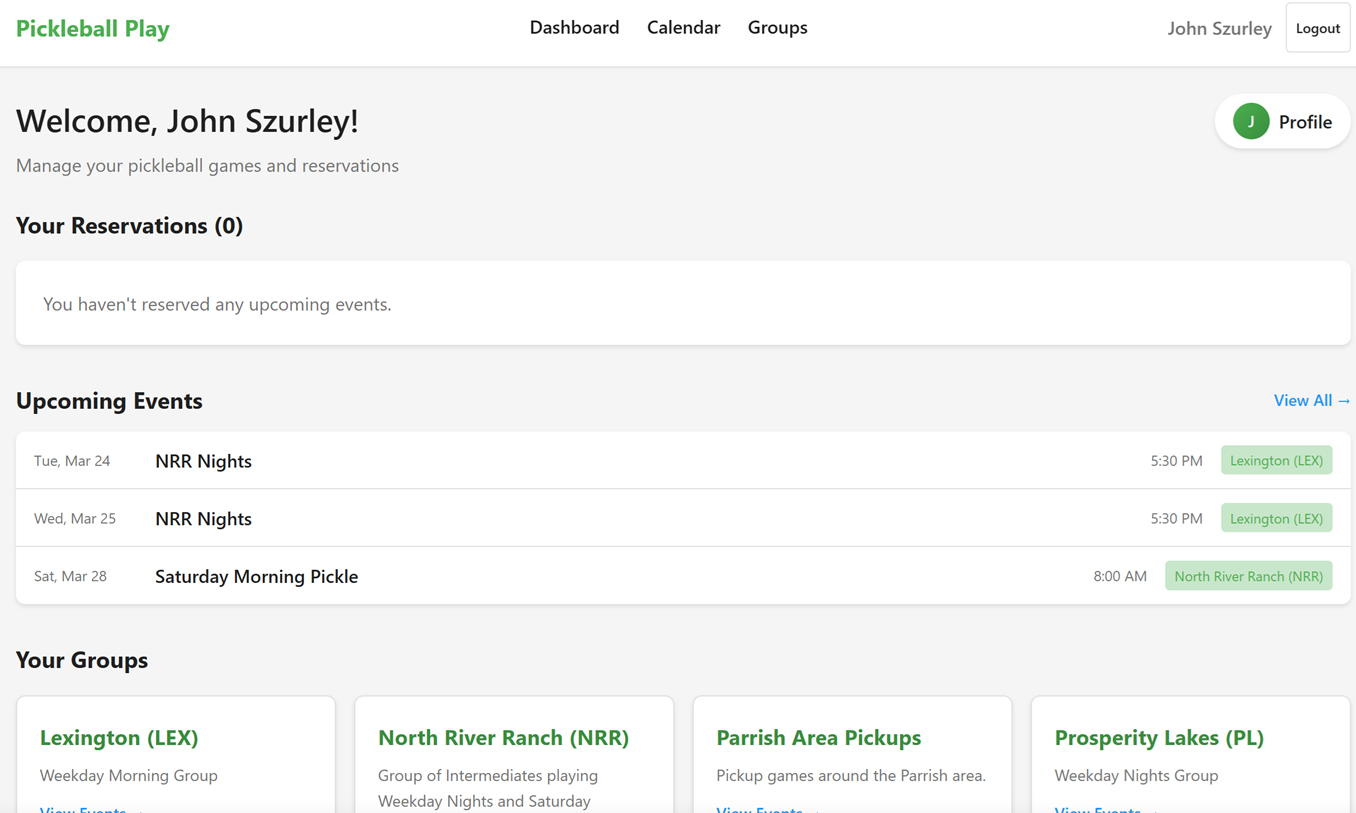Screen dimensions: 1356x813
Task: Click the Your Groups heading
Action: click(82, 660)
